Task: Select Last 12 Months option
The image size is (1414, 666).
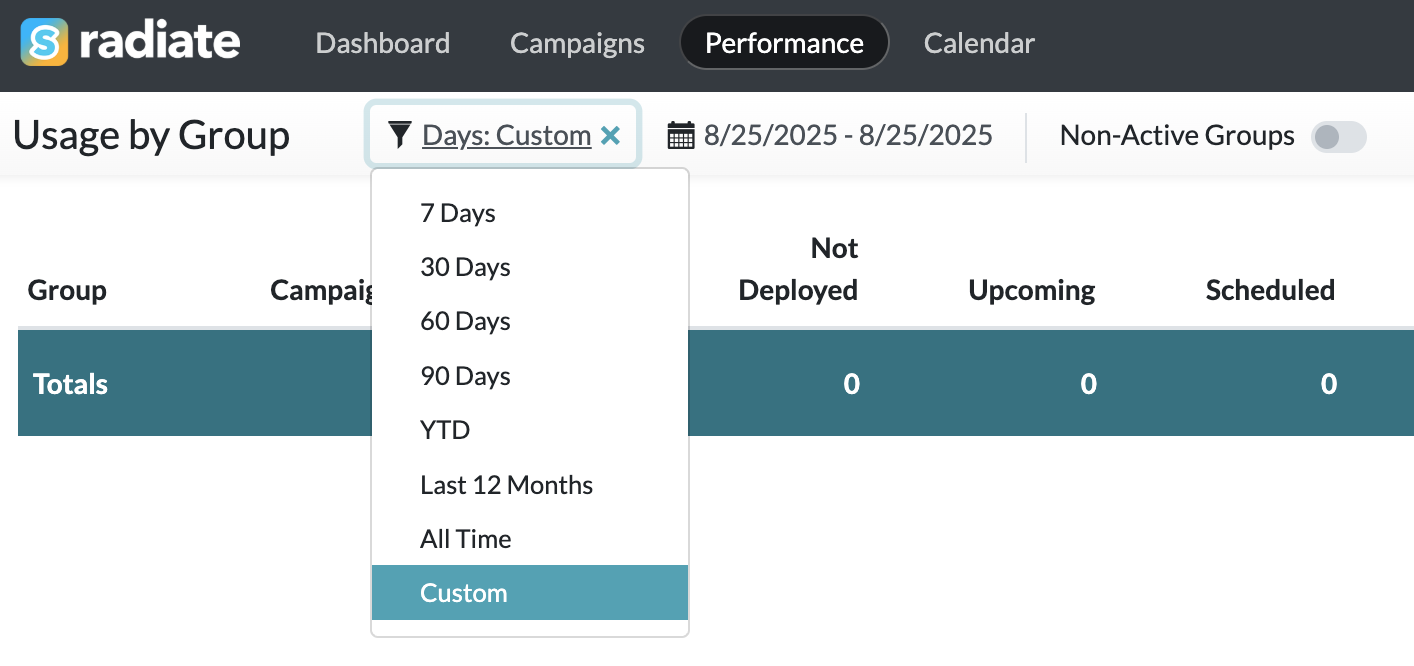Action: 506,485
